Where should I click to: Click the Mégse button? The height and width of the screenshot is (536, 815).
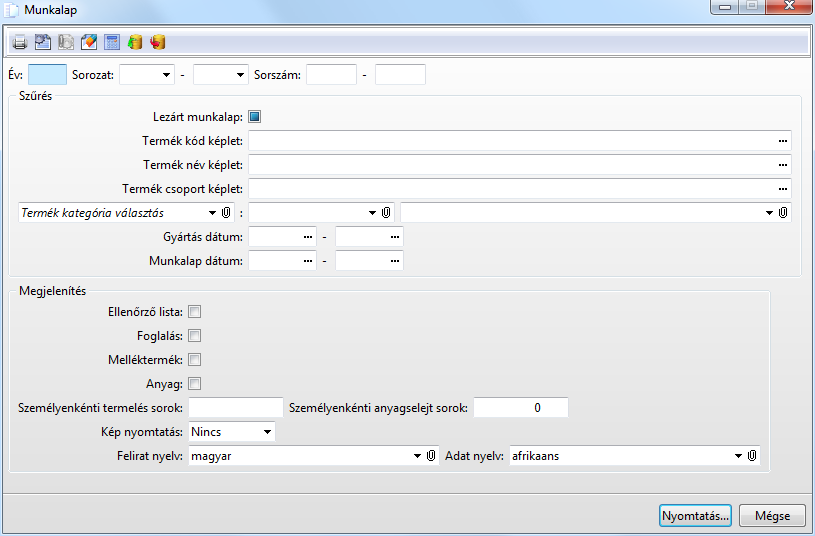(x=772, y=516)
